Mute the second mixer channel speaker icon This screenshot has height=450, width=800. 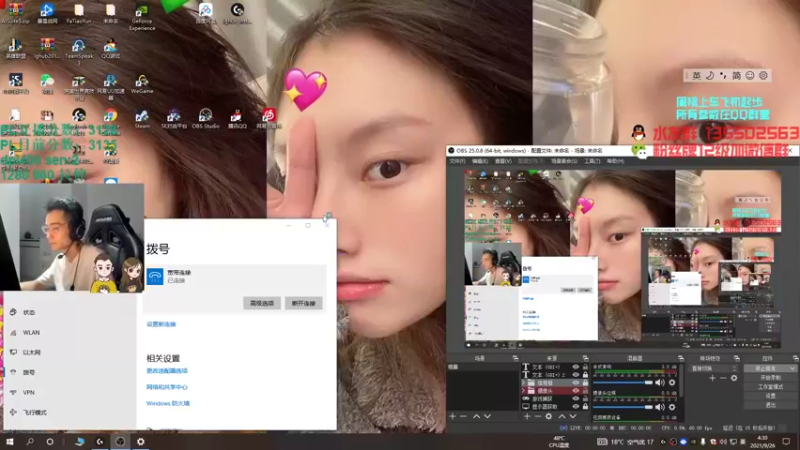(x=660, y=407)
